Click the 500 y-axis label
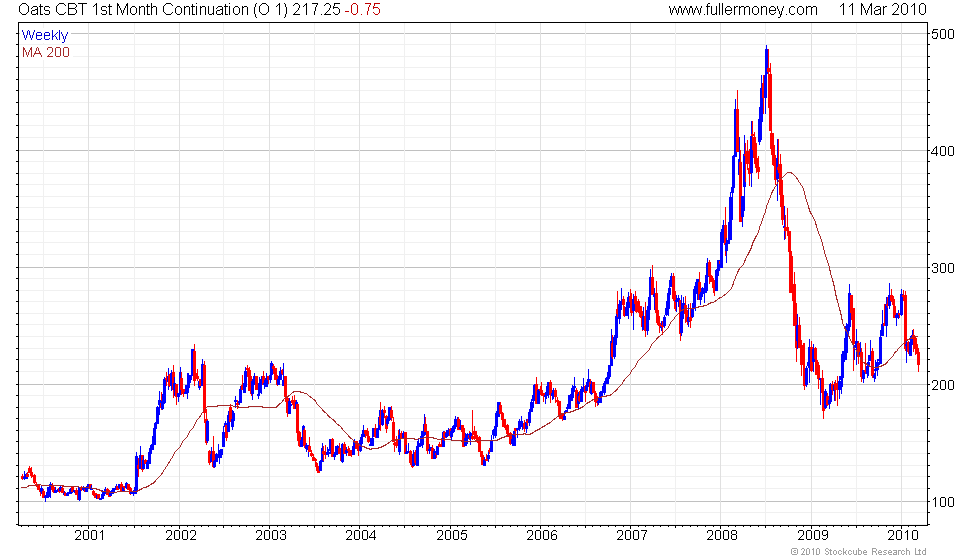The image size is (980, 560). click(x=943, y=34)
